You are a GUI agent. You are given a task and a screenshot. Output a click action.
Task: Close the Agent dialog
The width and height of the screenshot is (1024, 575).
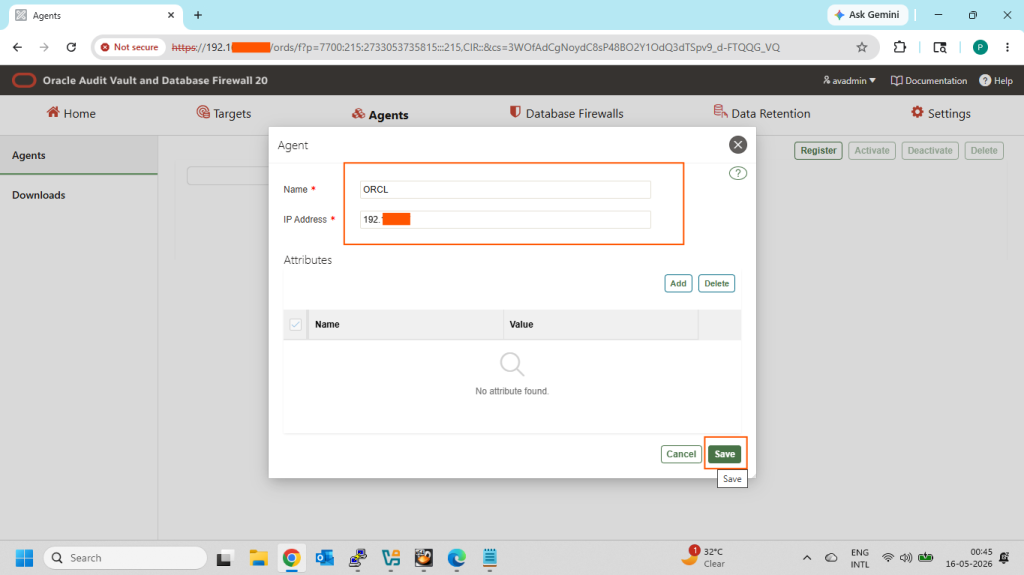click(x=738, y=145)
